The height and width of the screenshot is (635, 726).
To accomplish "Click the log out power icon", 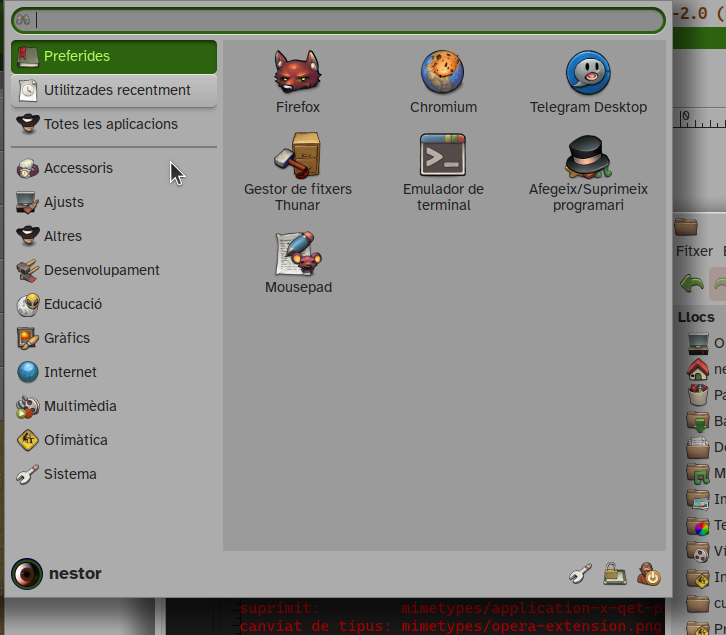I will pos(649,574).
